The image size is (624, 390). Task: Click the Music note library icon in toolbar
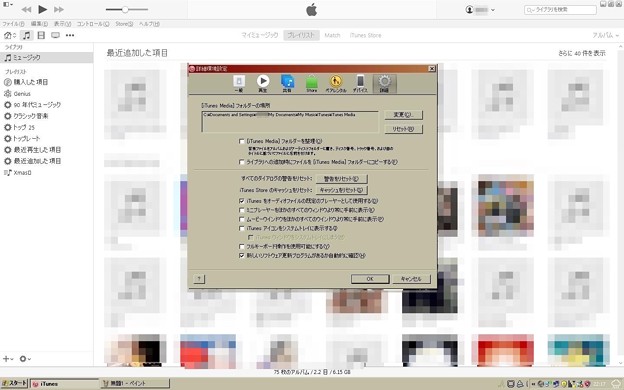tap(26, 35)
